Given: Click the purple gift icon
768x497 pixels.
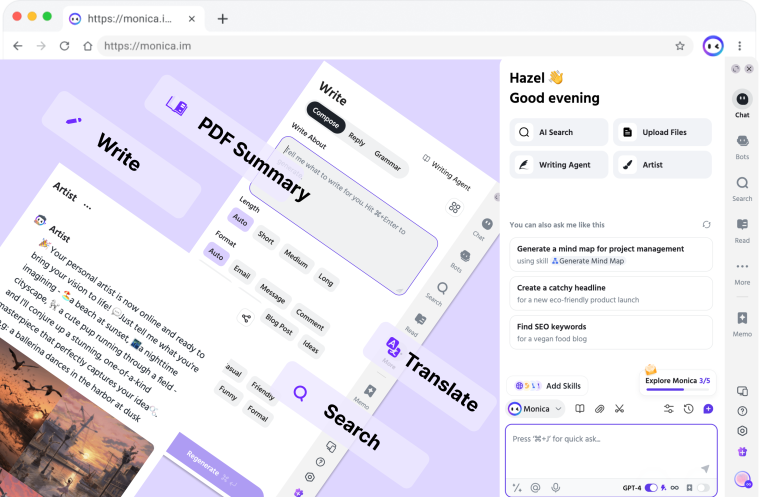Looking at the screenshot, I should (x=742, y=451).
